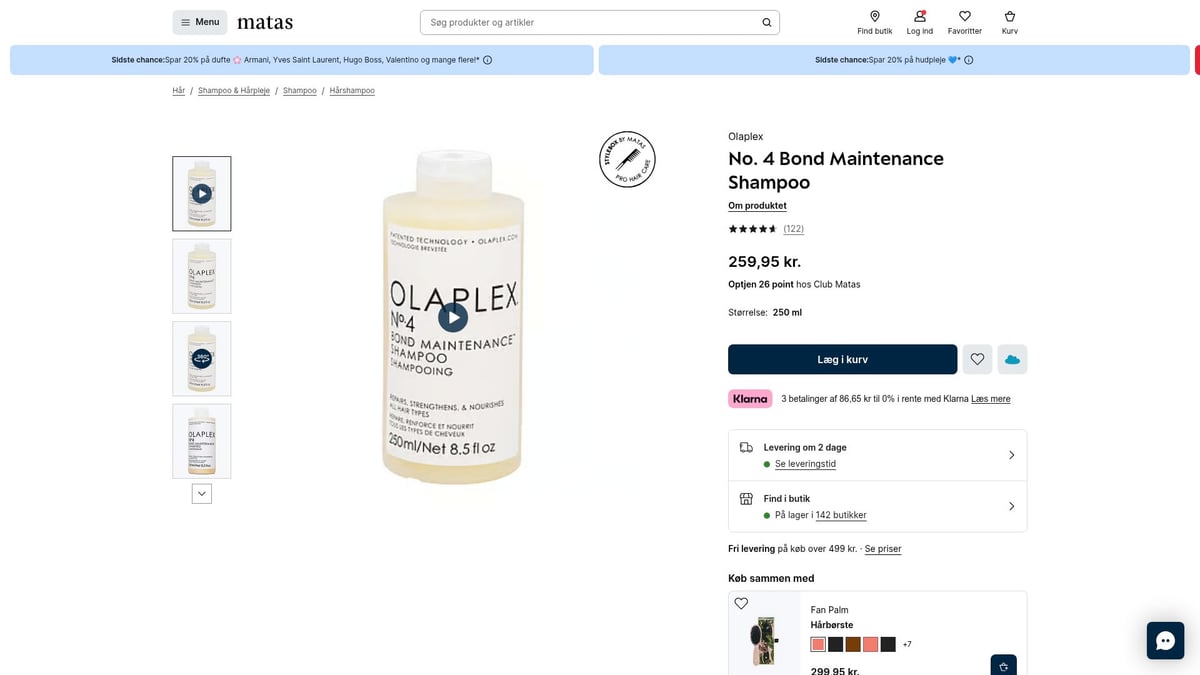Open the 122 reviews link
Viewport: 1200px width, 675px height.
click(793, 228)
